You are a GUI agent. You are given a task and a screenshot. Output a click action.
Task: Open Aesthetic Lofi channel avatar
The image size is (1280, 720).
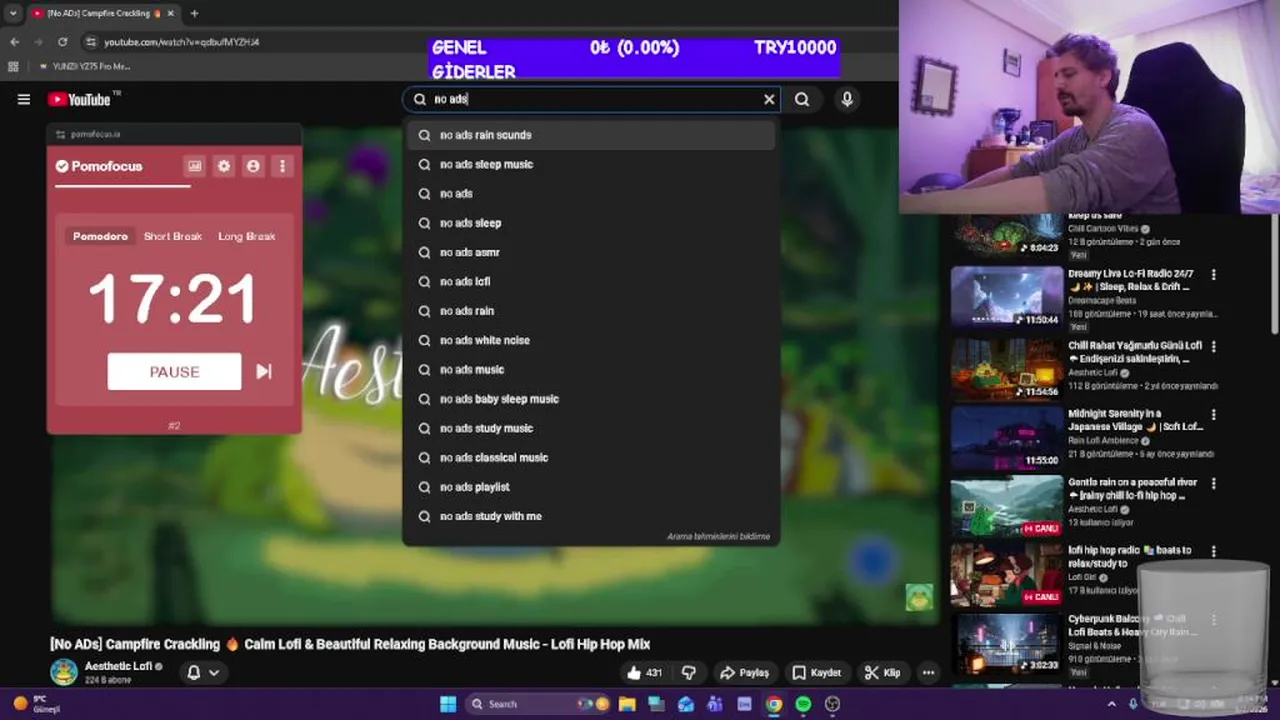click(x=64, y=672)
